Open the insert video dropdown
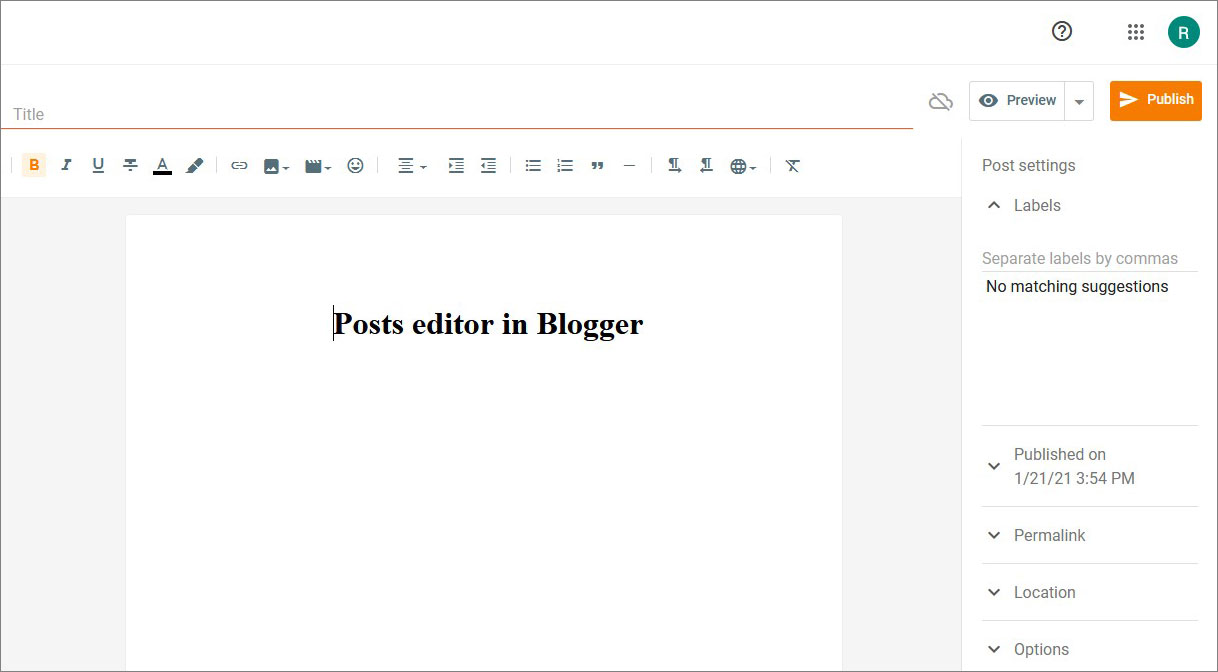1218x672 pixels. pos(318,166)
